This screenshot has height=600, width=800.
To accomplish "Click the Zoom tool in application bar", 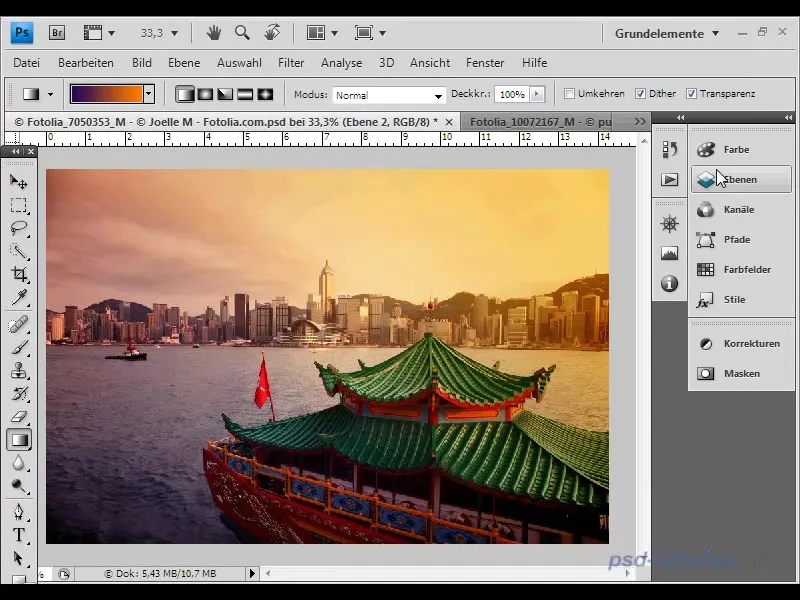I will click(242, 33).
